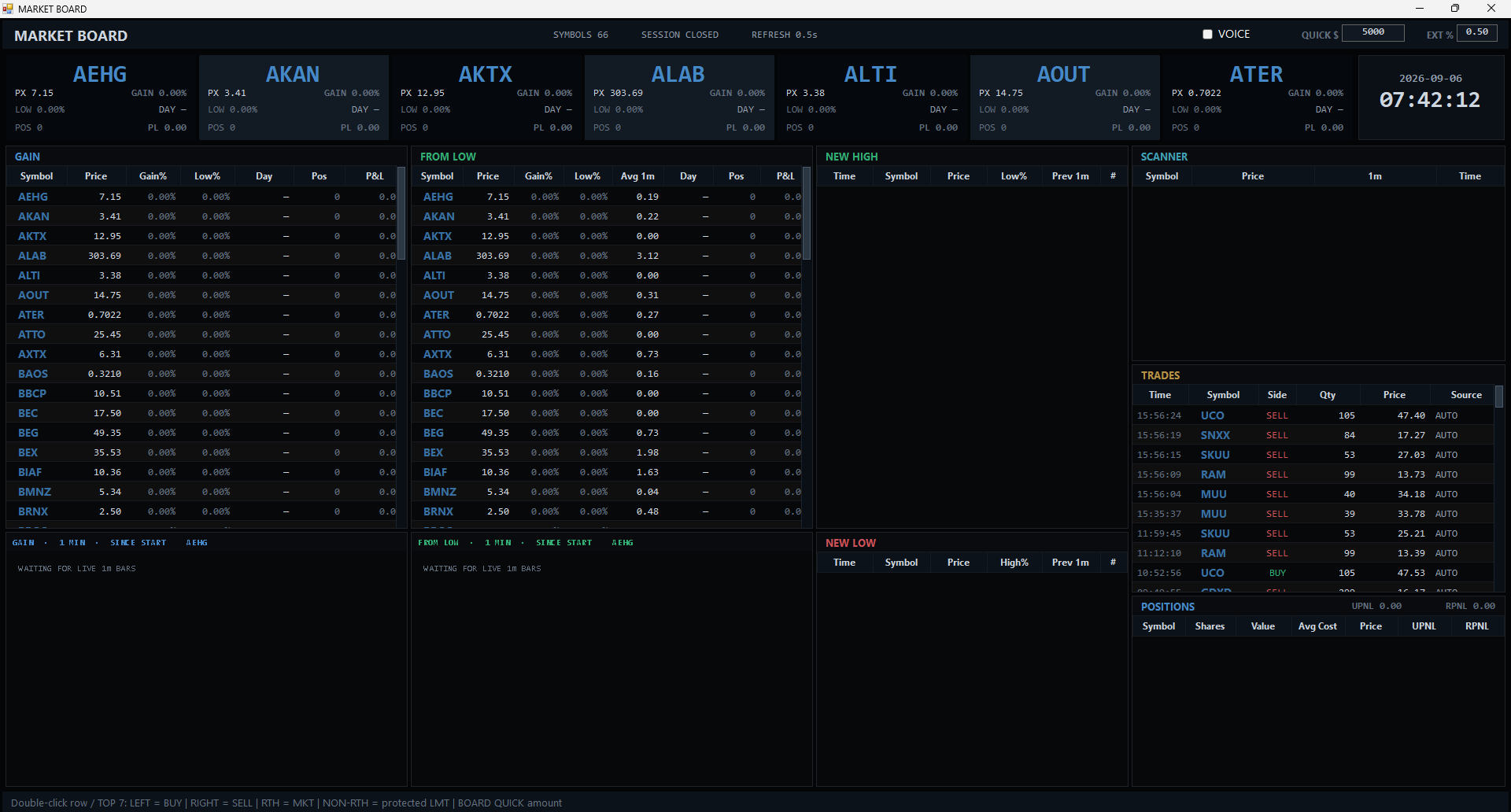The width and height of the screenshot is (1511, 812).
Task: Select the AXTX row in FROM LOW table
Action: (607, 354)
